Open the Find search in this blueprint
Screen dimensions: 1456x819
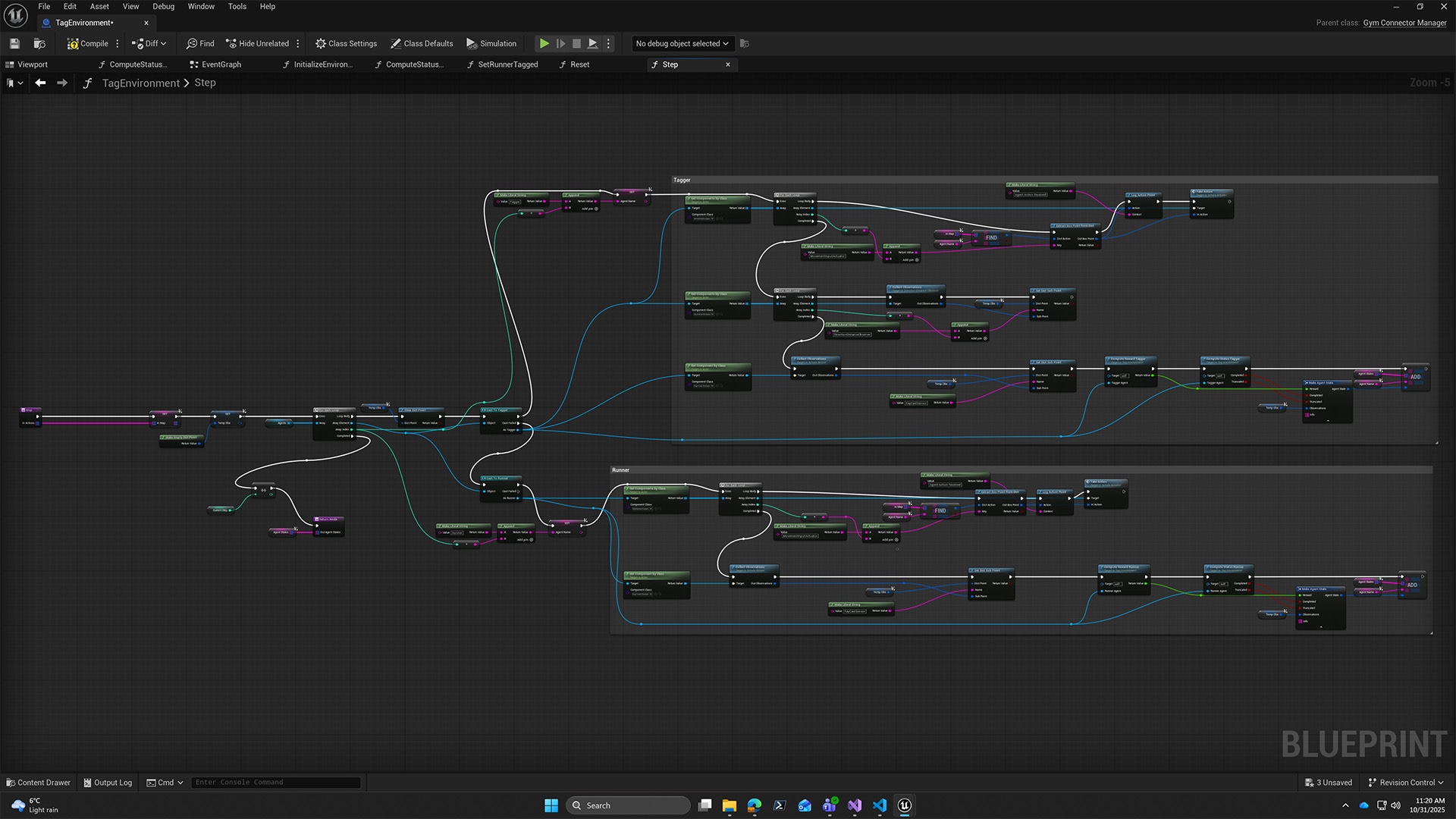[199, 43]
